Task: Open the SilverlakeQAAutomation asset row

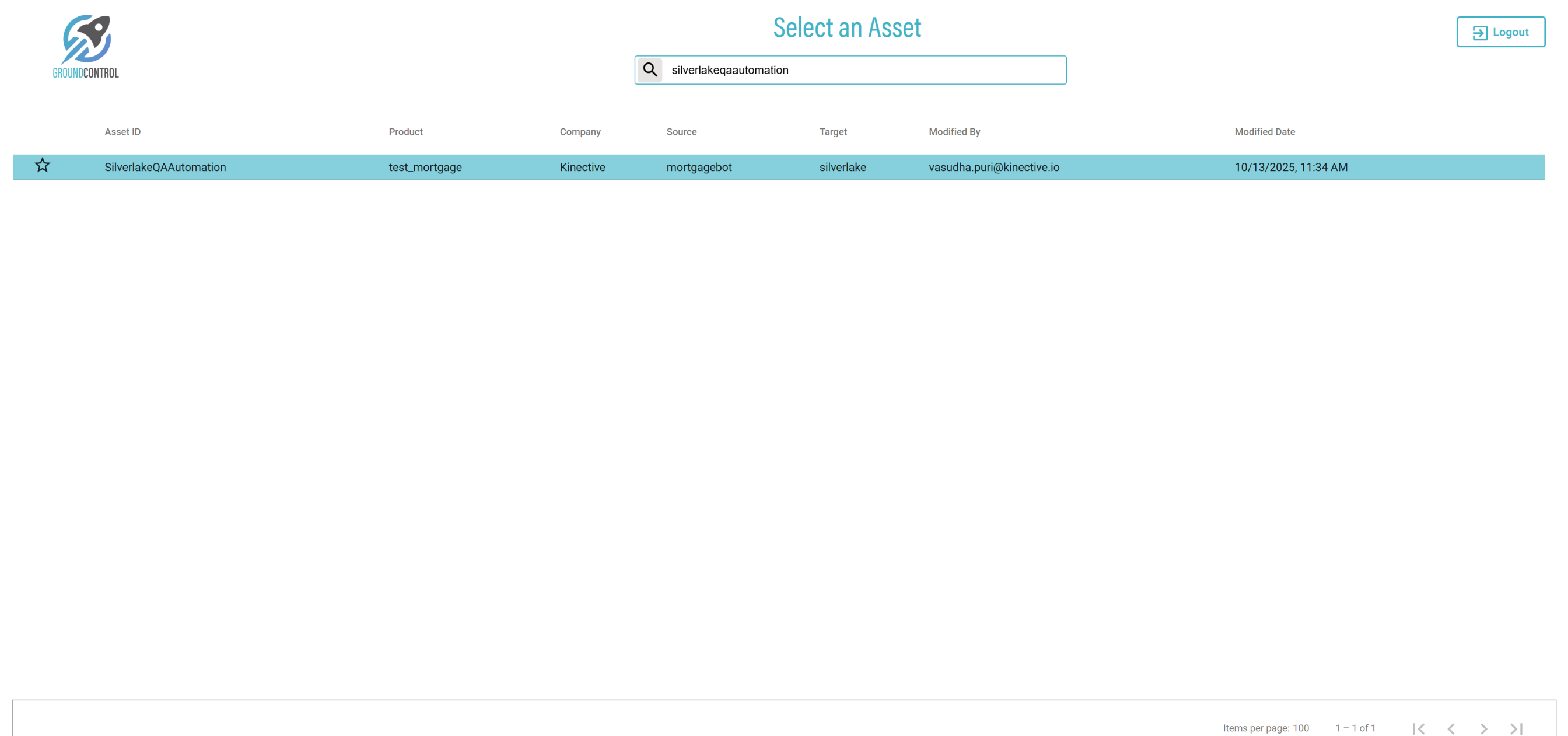Action: point(165,167)
